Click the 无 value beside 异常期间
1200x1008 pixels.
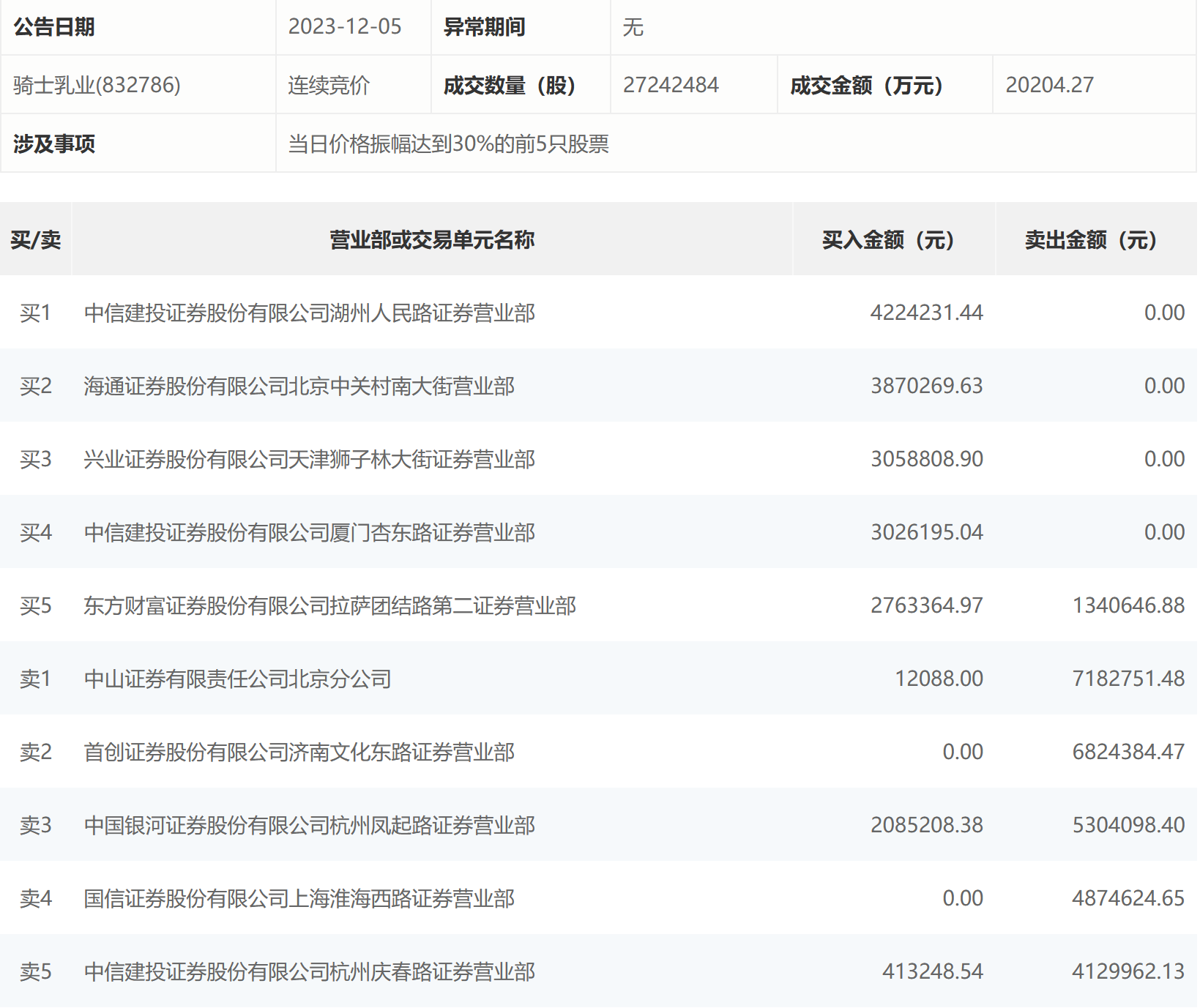[633, 27]
